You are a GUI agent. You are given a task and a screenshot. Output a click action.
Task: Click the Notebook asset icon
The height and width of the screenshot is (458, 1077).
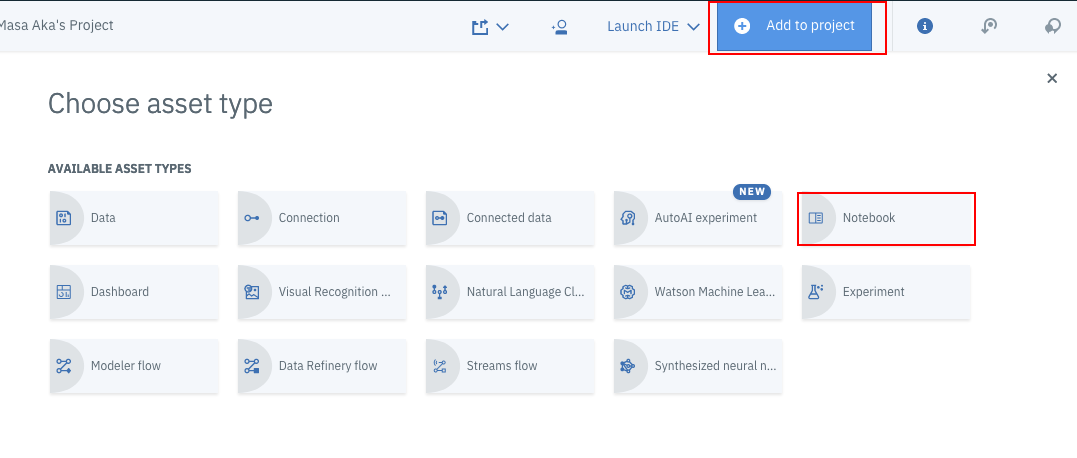click(815, 218)
